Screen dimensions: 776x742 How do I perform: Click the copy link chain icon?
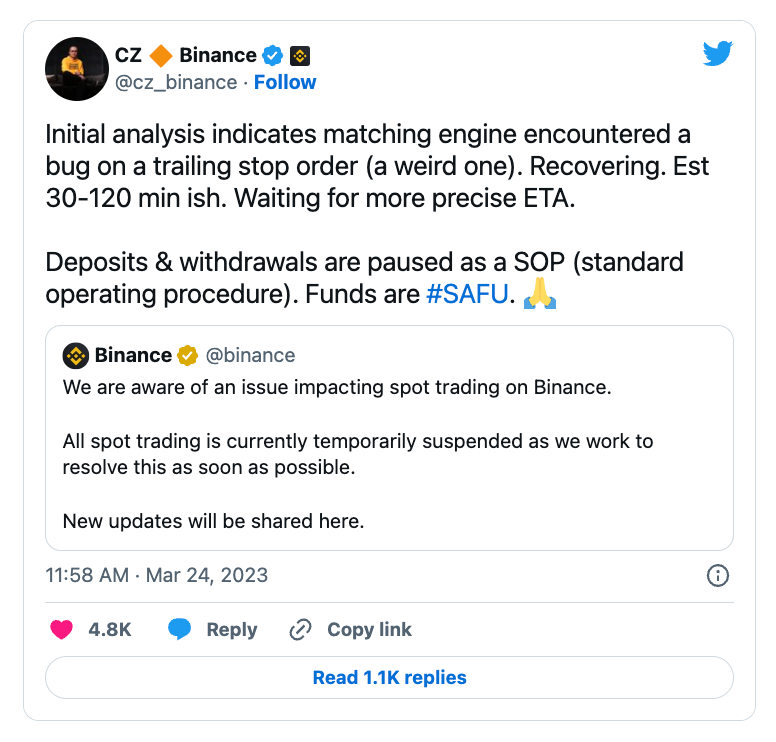point(300,629)
